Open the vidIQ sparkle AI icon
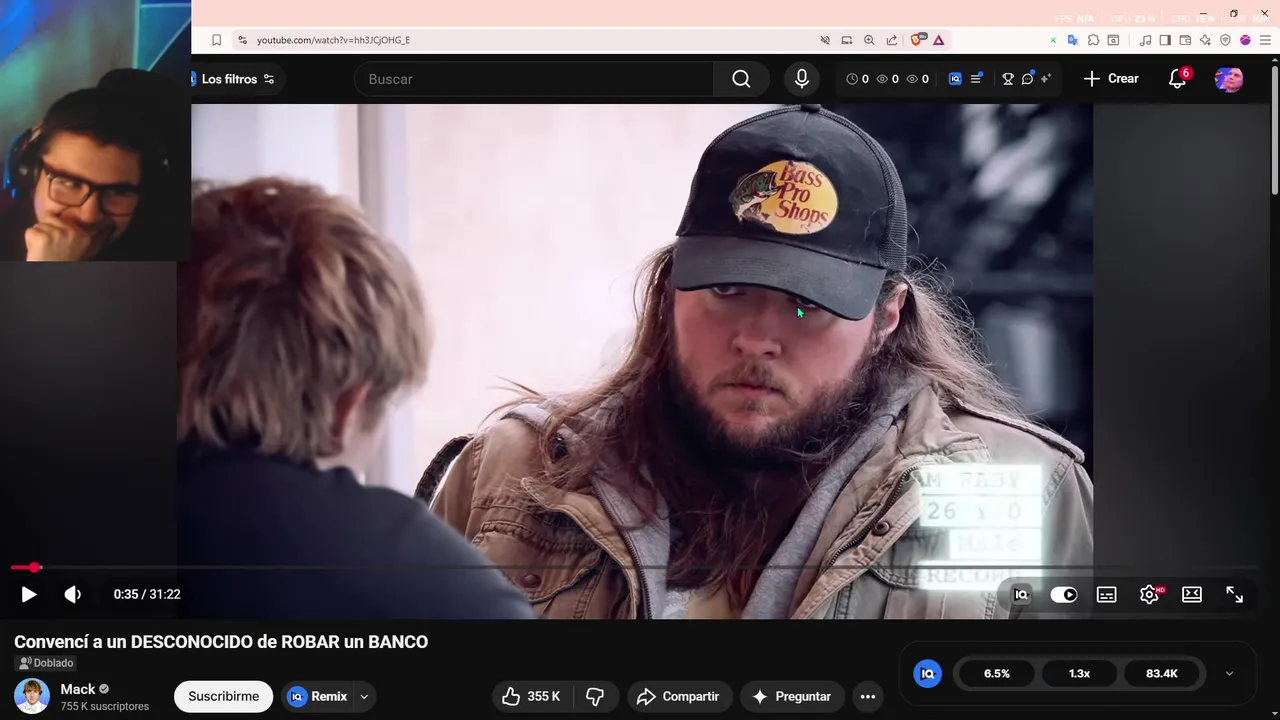 coord(1046,78)
